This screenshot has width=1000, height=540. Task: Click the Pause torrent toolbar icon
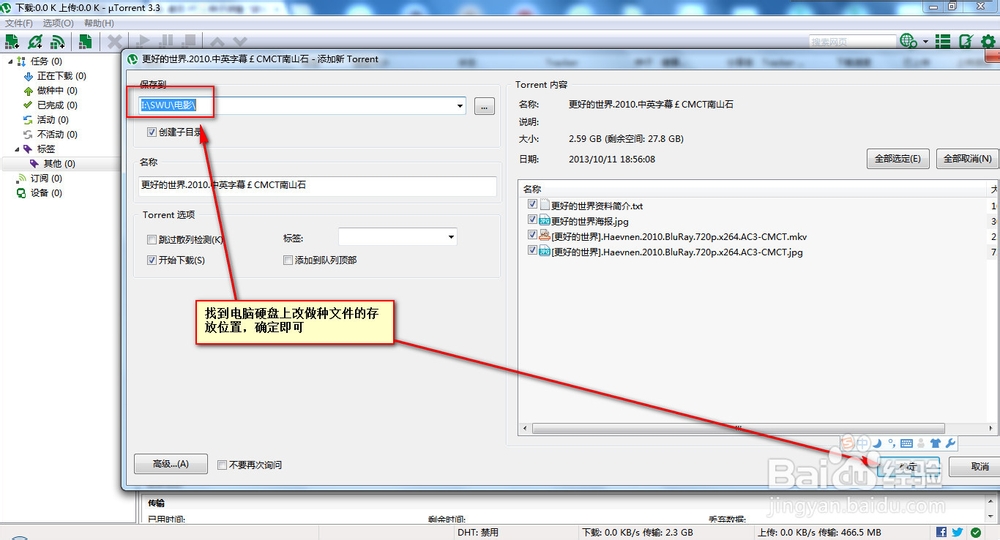click(166, 42)
